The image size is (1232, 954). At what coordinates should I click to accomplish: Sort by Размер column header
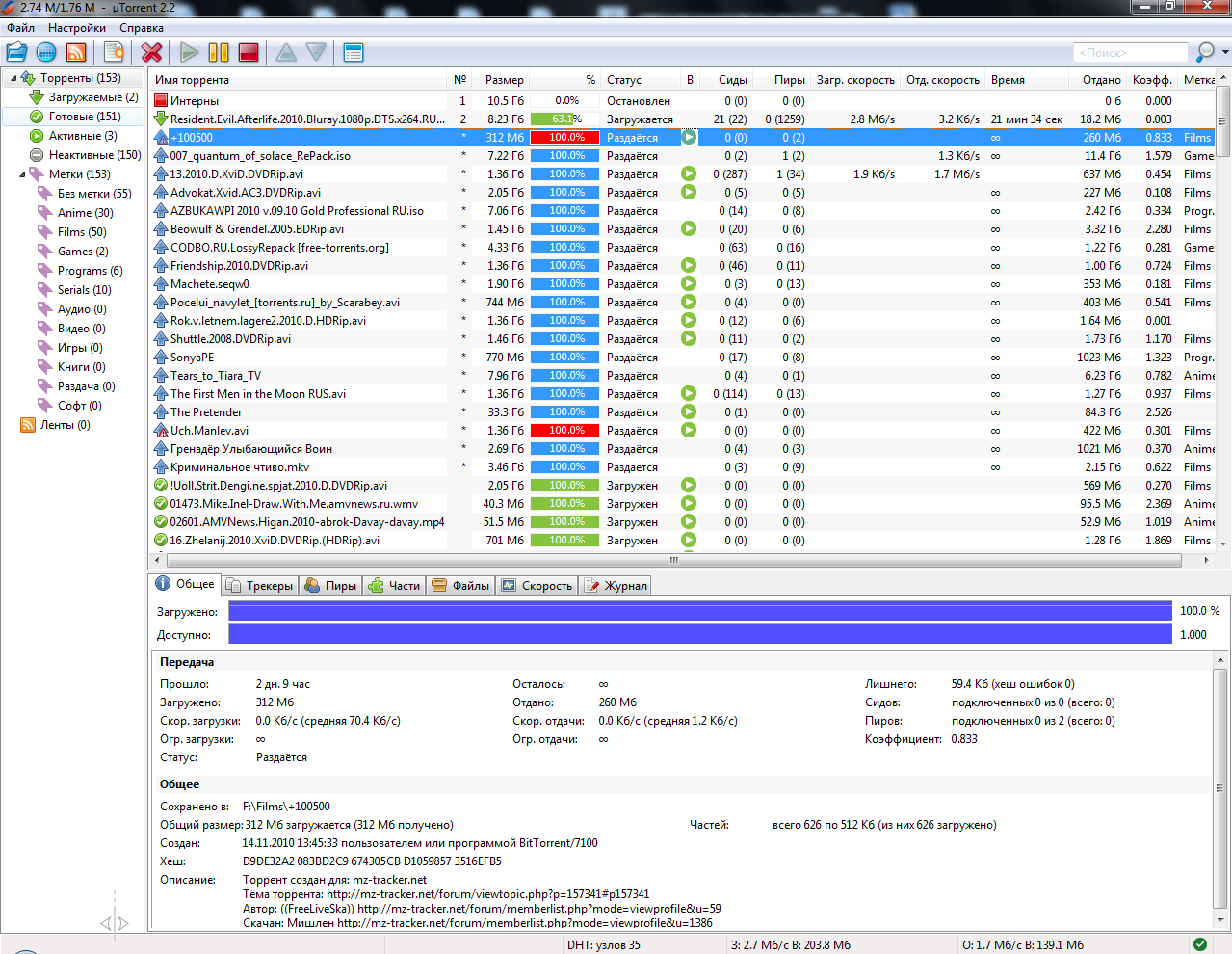[x=500, y=80]
